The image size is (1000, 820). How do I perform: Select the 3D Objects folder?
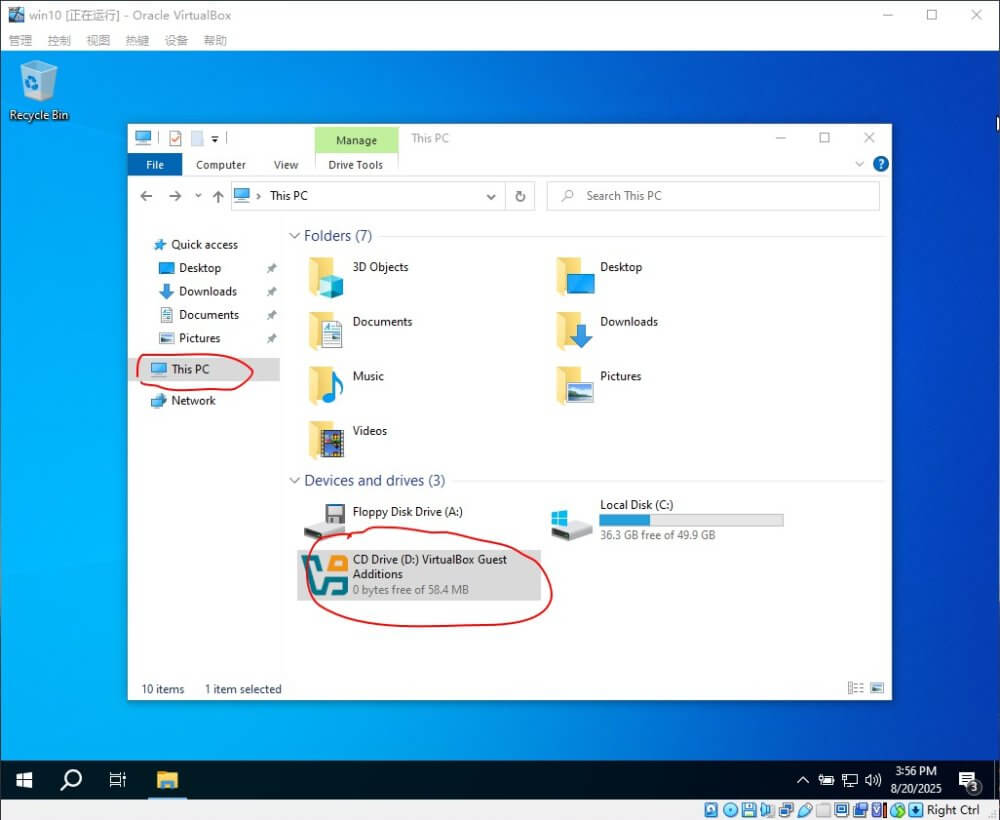[359, 277]
